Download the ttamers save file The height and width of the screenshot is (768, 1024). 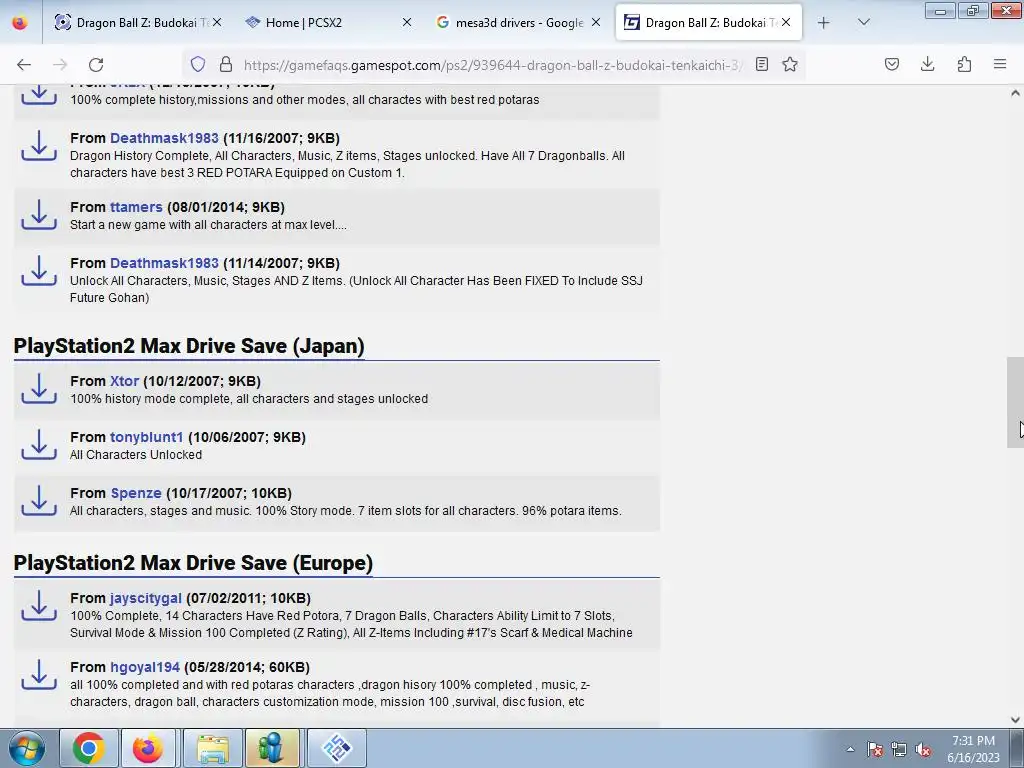(39, 215)
